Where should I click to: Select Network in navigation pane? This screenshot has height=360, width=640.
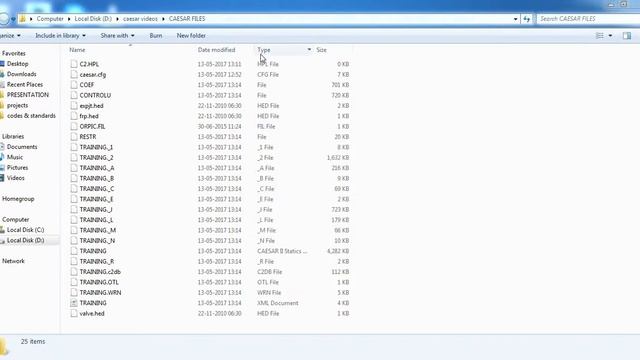[x=13, y=261]
